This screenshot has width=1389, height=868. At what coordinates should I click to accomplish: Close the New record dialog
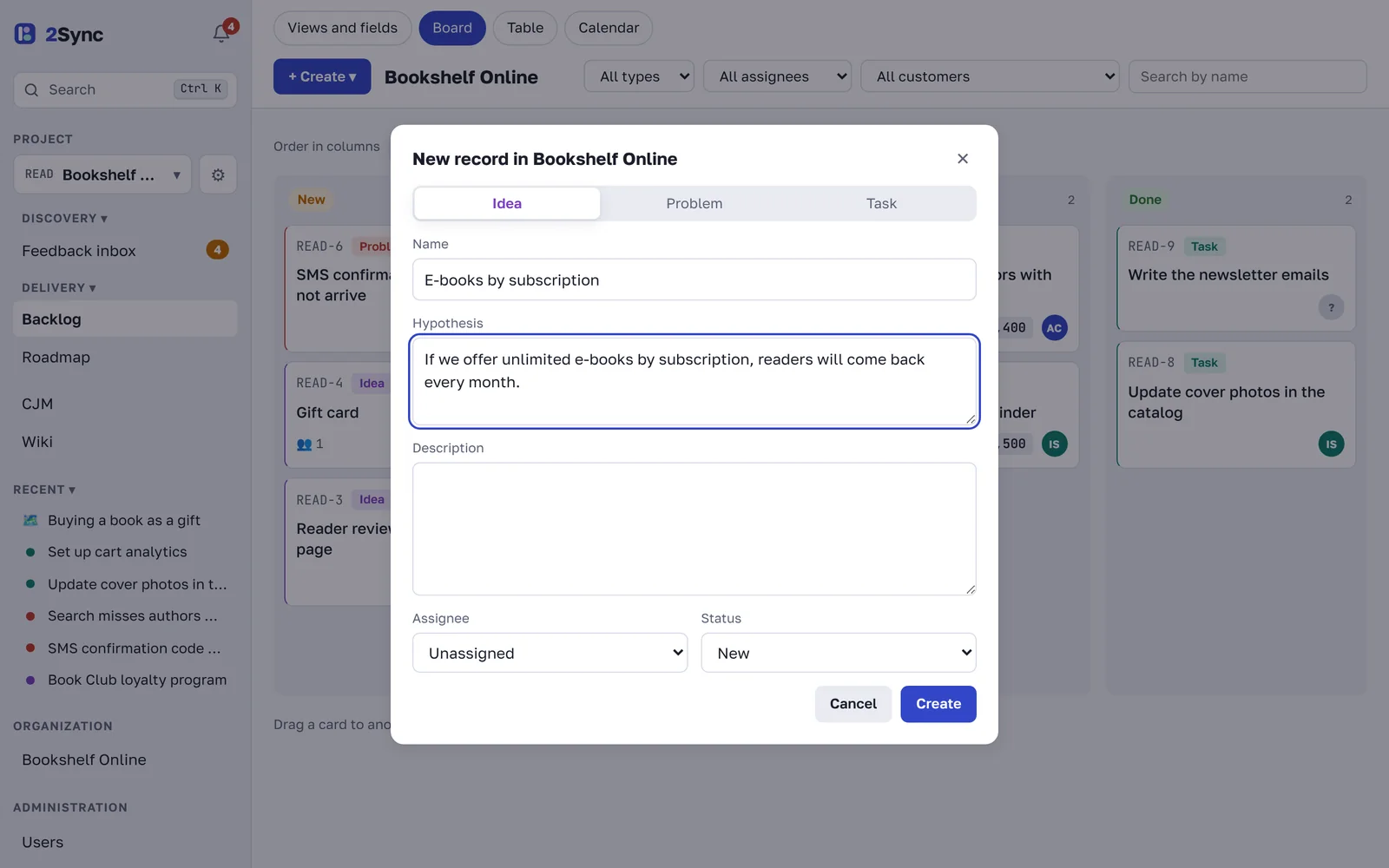point(963,159)
